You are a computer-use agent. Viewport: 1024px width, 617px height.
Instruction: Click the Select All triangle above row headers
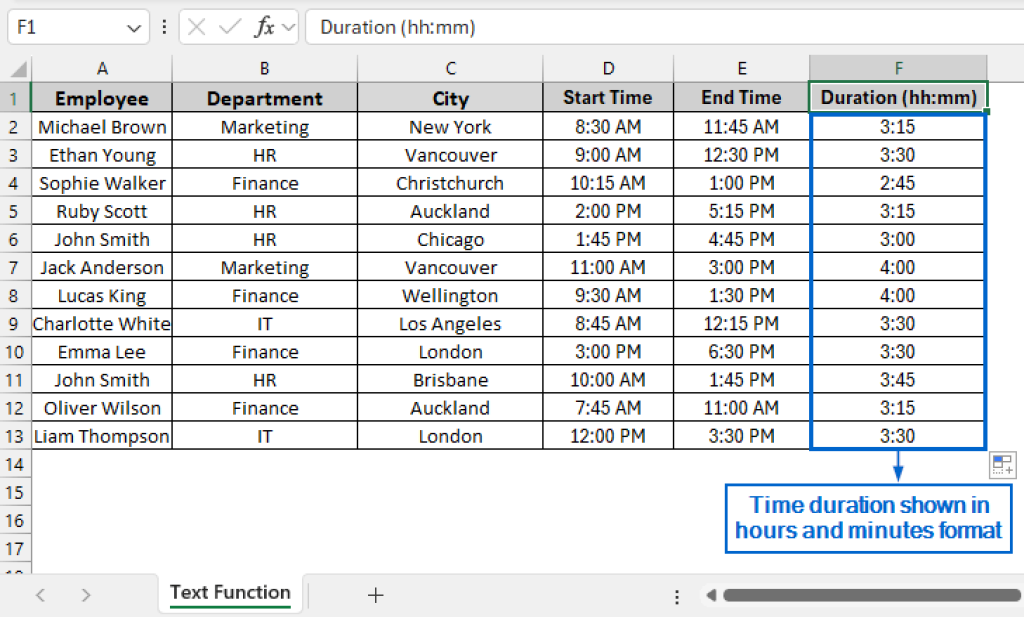point(16,68)
